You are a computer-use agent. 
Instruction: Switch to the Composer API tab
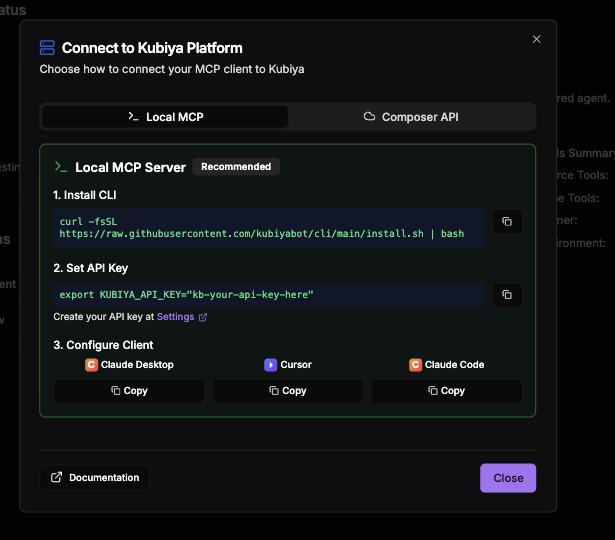(411, 117)
